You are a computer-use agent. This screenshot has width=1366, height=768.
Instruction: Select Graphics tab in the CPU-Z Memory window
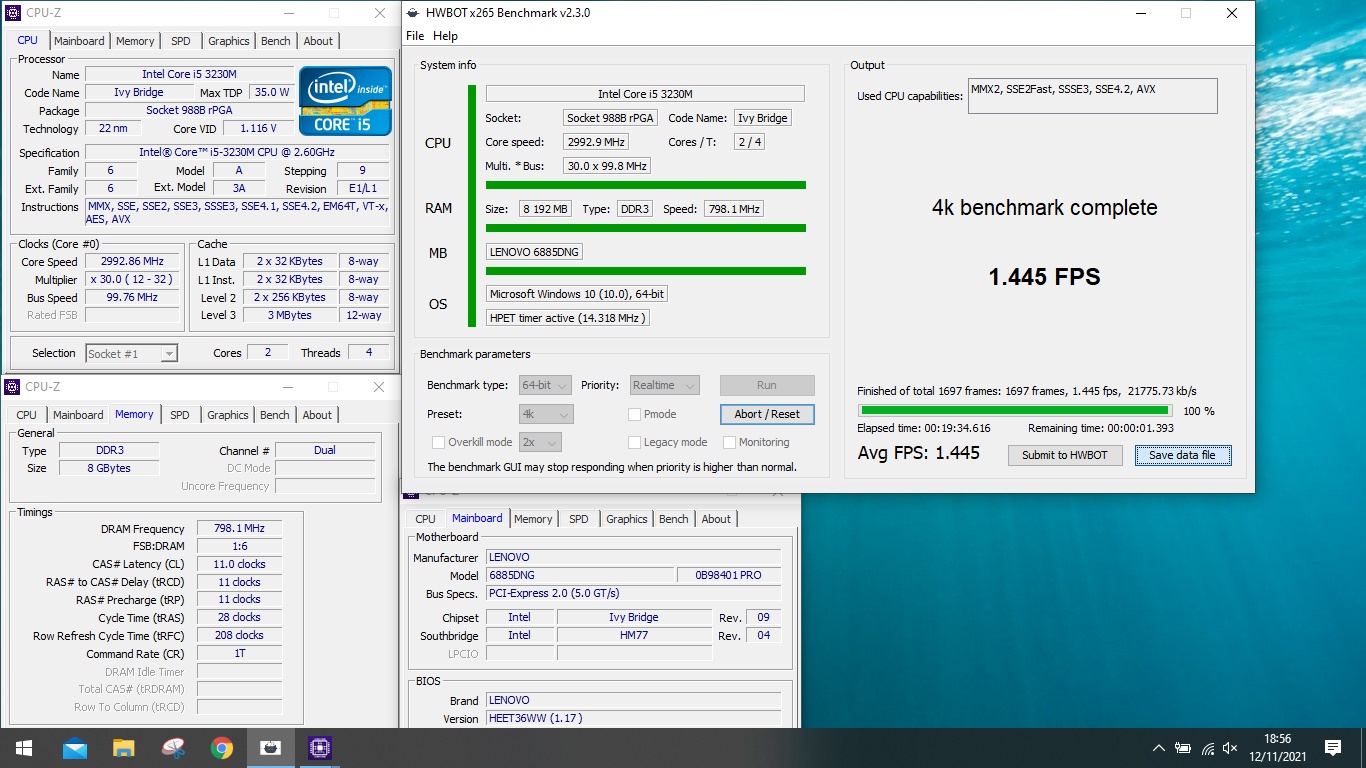[x=228, y=415]
